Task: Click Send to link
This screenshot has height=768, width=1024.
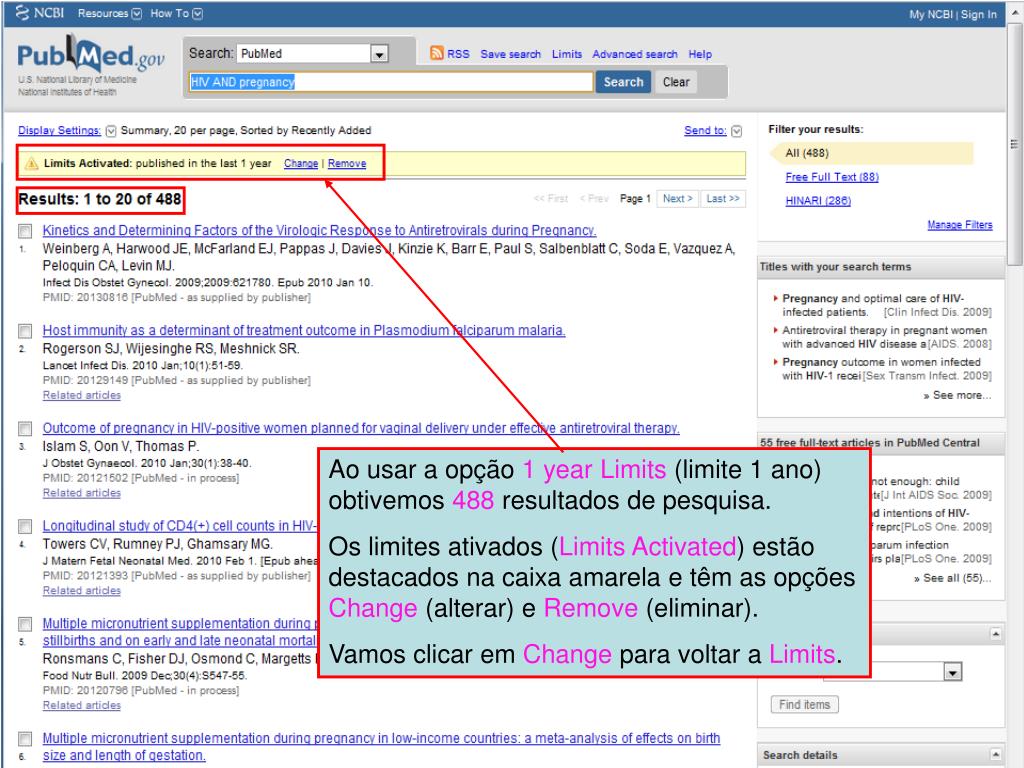Action: [705, 131]
